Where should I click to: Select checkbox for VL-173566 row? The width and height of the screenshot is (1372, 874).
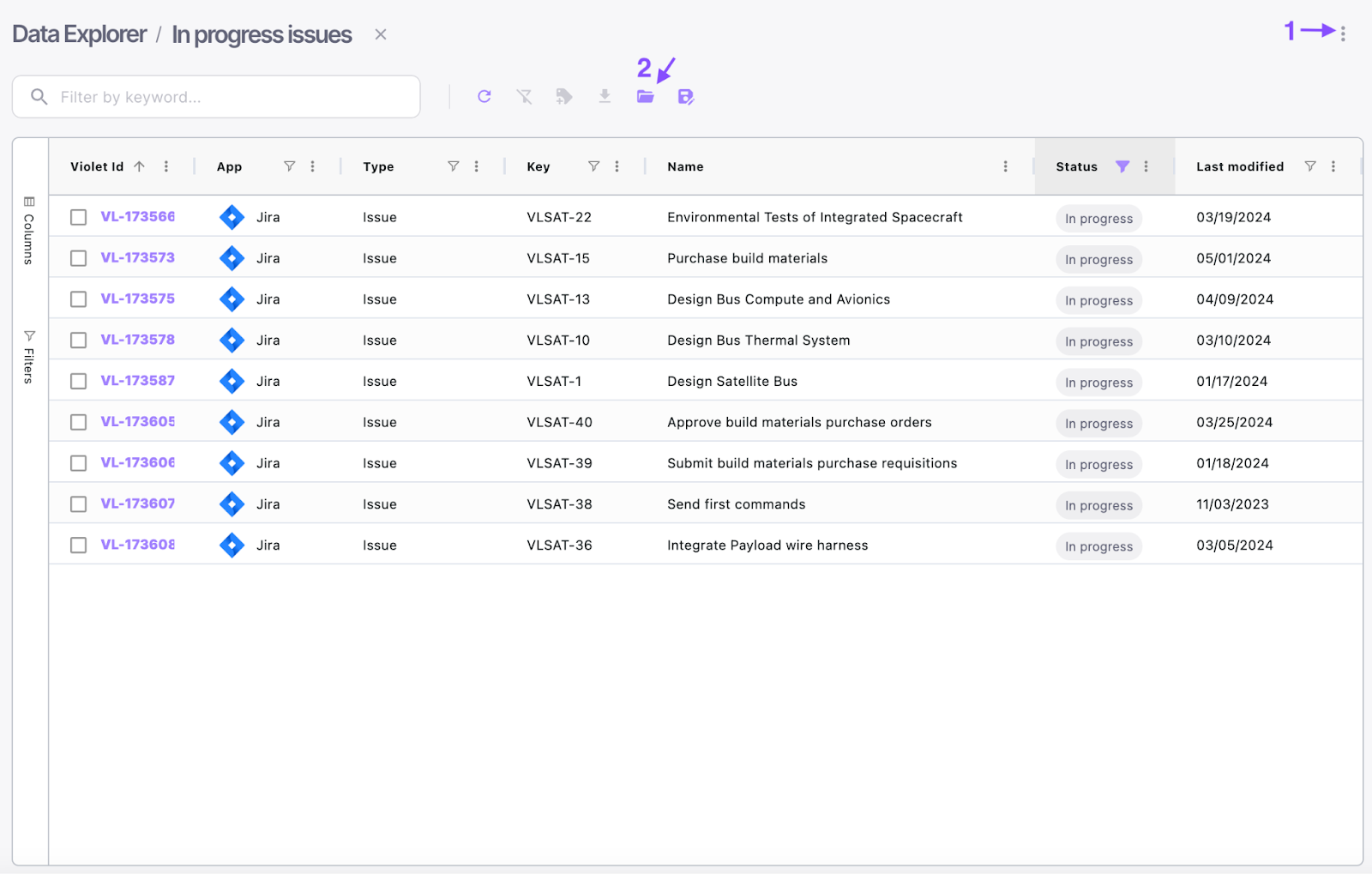click(x=79, y=217)
